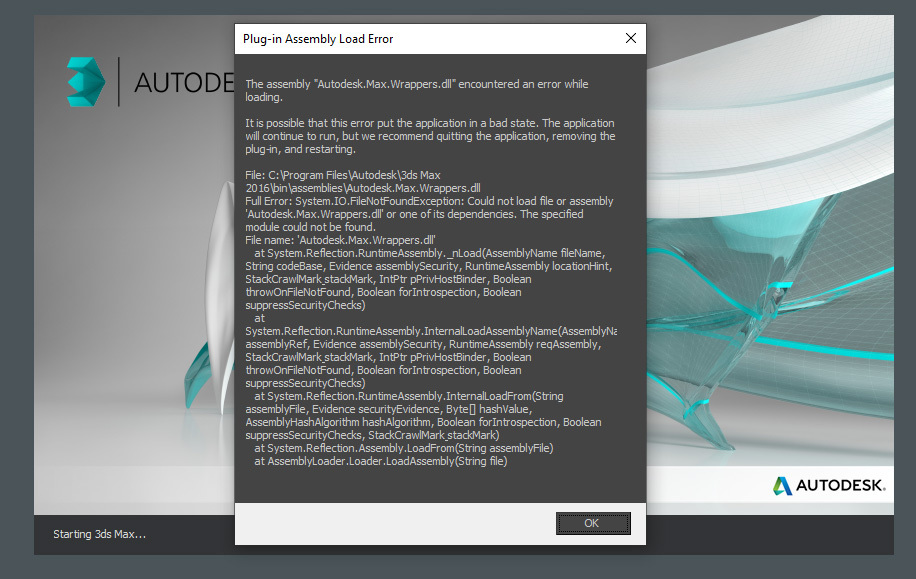
Task: Click the line starting "The assembly "Autodesk.Max.Wrappers.dll" encountered"
Action: click(417, 84)
